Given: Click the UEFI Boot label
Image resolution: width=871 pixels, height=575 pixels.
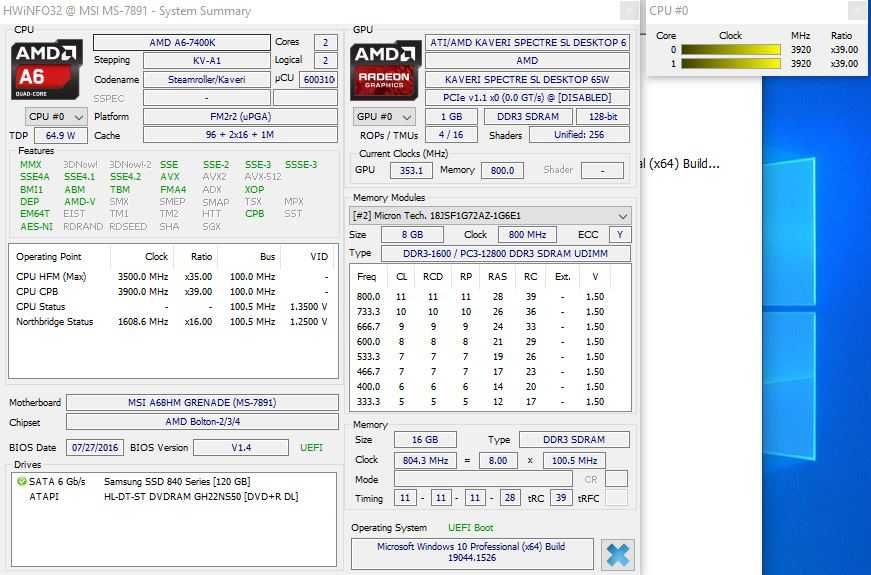Looking at the screenshot, I should tap(470, 528).
